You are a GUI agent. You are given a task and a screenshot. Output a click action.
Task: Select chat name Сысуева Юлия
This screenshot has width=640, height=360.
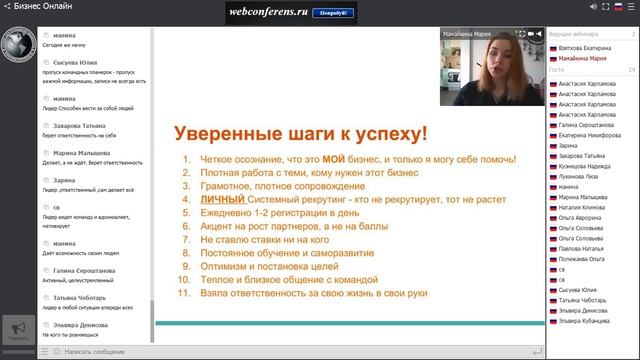75,63
